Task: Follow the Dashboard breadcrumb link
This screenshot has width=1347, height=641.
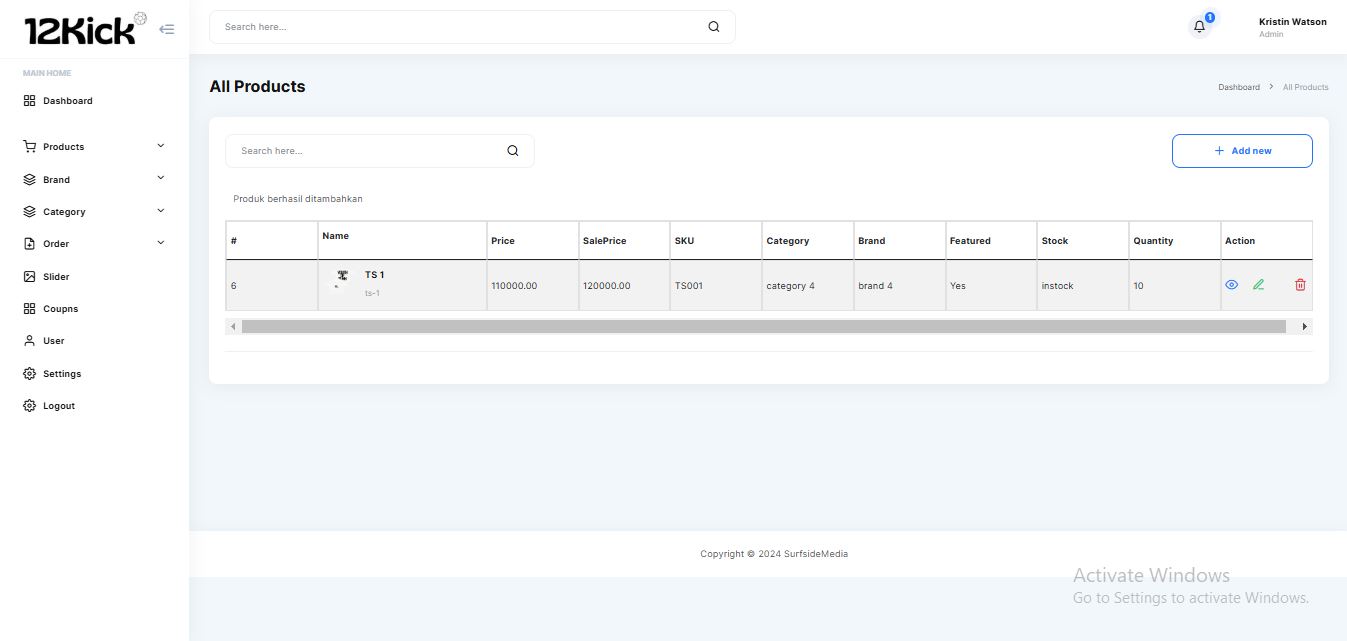Action: 1238,88
